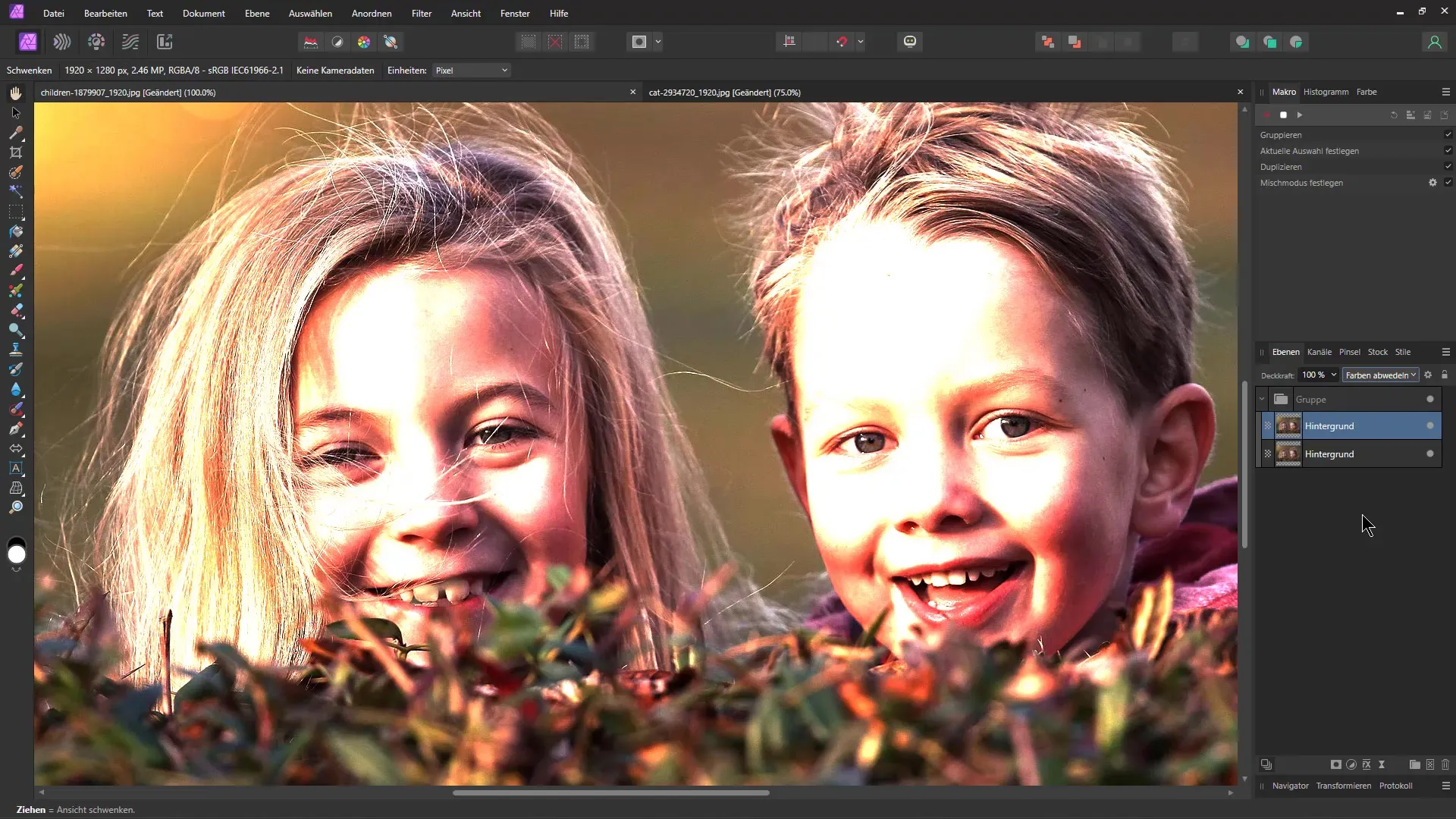The image size is (1456, 819).
Task: Switch to the Tone Mapping Persona
Action: [130, 42]
